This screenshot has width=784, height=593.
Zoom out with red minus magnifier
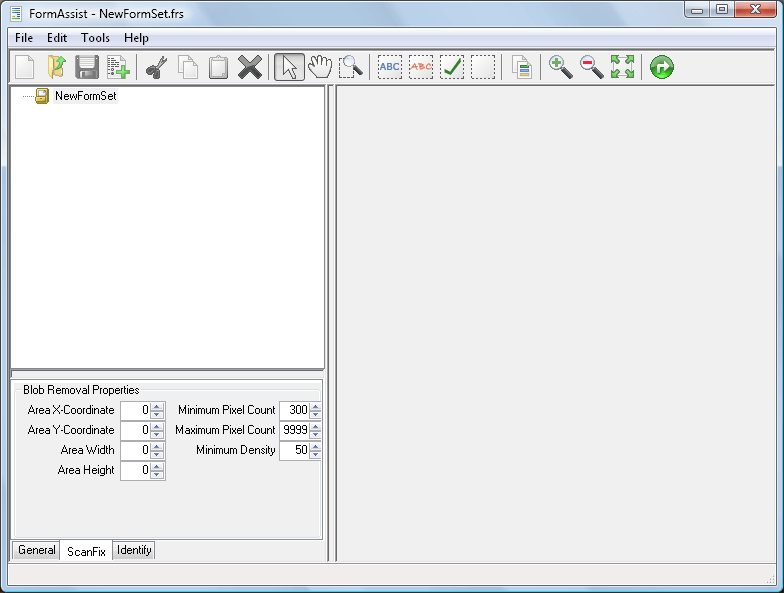[592, 67]
